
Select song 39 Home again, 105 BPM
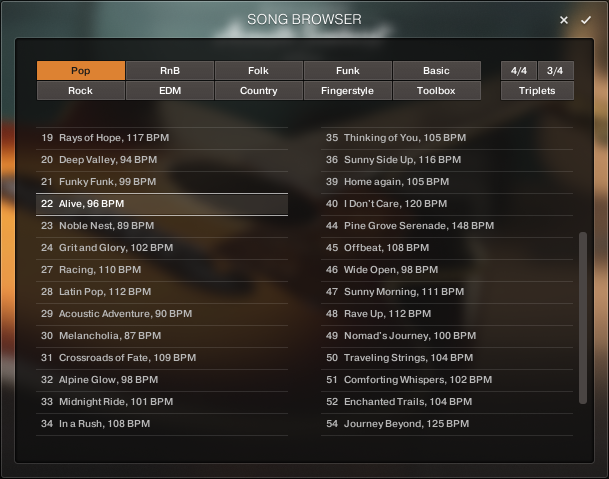point(447,182)
